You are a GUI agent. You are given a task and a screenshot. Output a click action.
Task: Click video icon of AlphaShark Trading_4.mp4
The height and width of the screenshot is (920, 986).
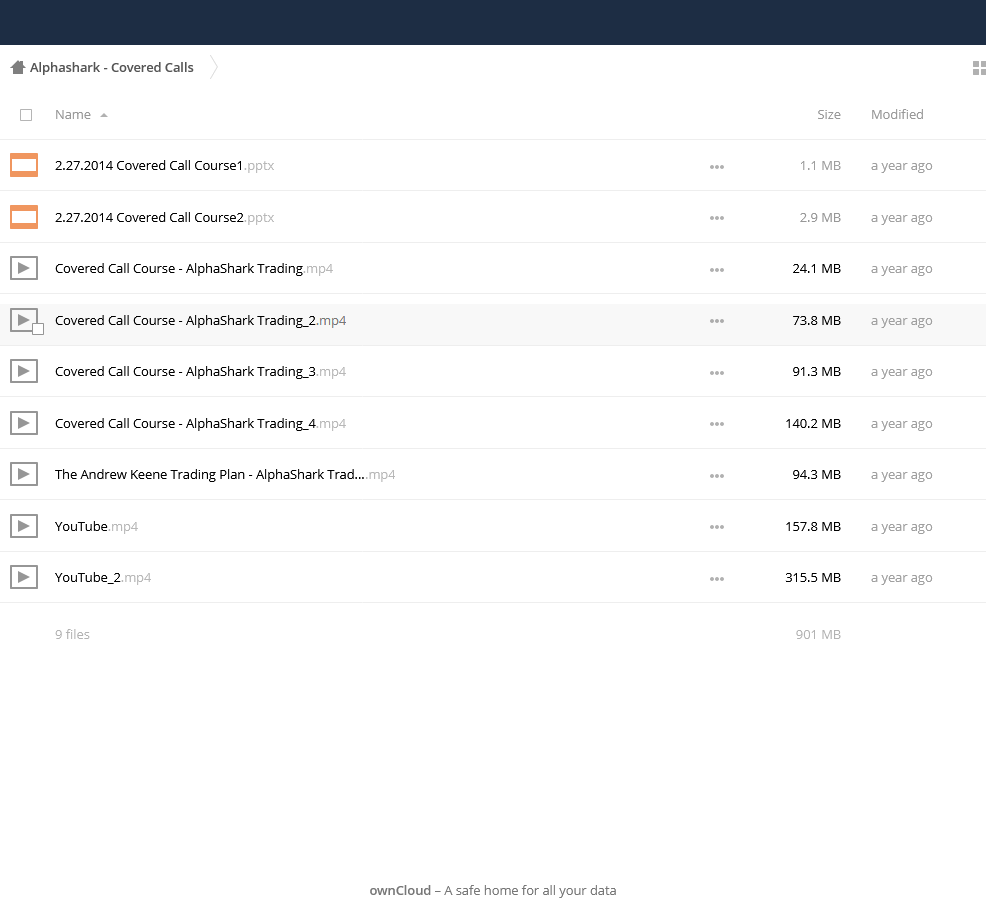point(24,423)
